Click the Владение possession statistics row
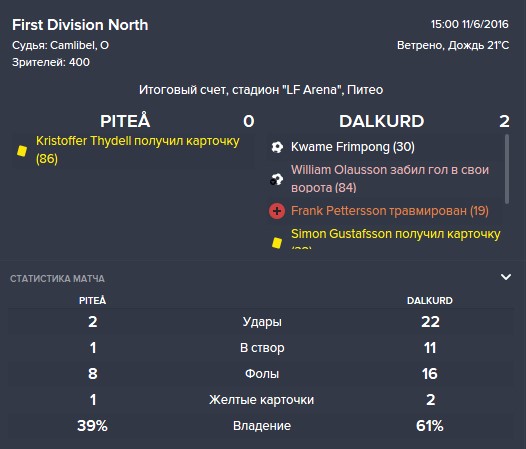The width and height of the screenshot is (526, 449). click(261, 426)
